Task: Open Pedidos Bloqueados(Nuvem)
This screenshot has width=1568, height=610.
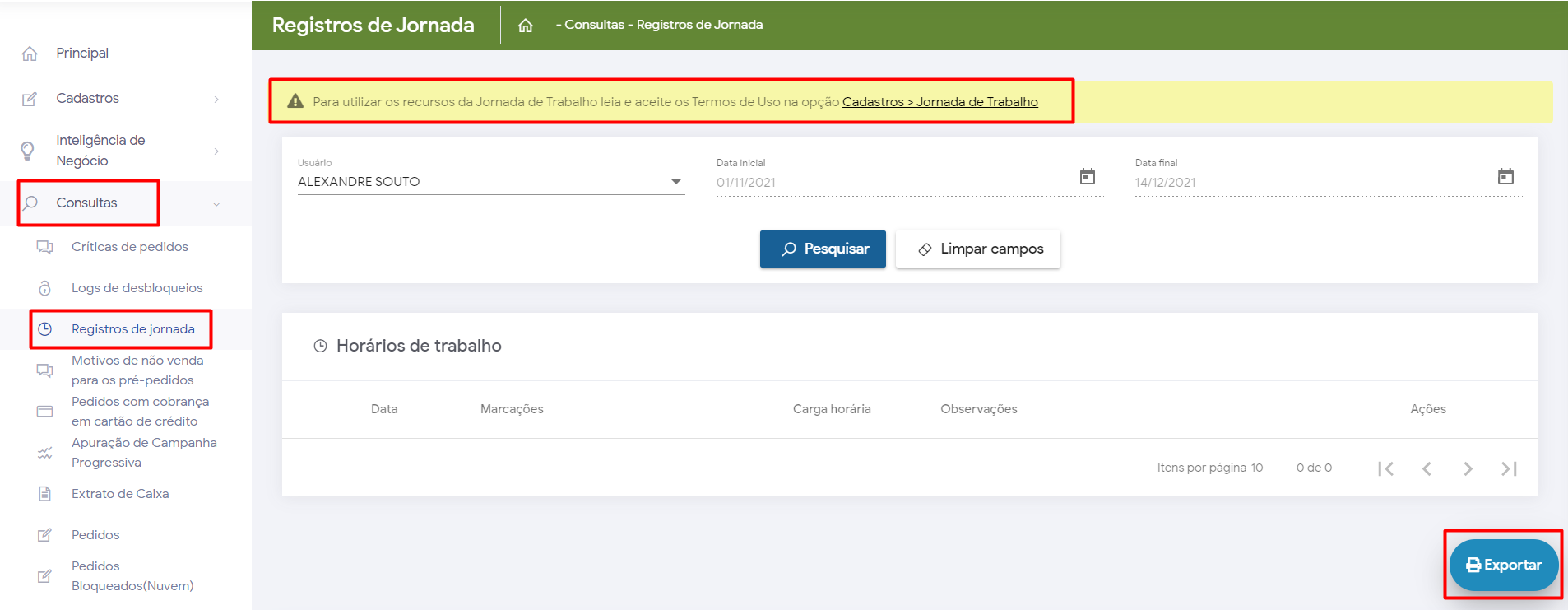Action: [132, 576]
